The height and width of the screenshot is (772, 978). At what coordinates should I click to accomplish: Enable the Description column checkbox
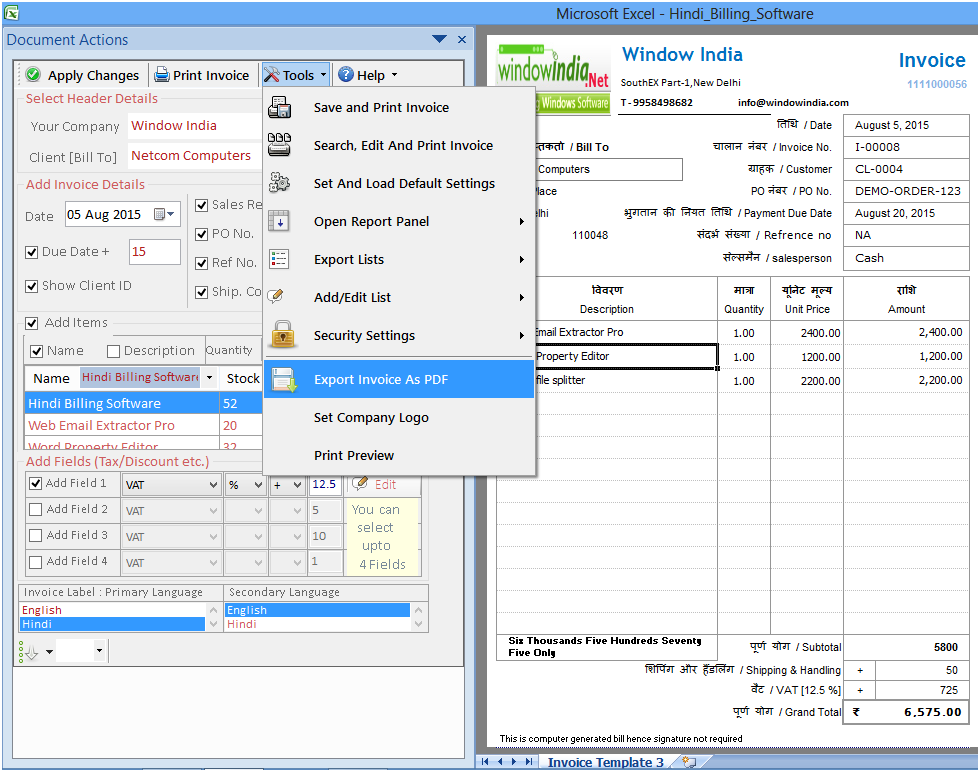click(114, 351)
